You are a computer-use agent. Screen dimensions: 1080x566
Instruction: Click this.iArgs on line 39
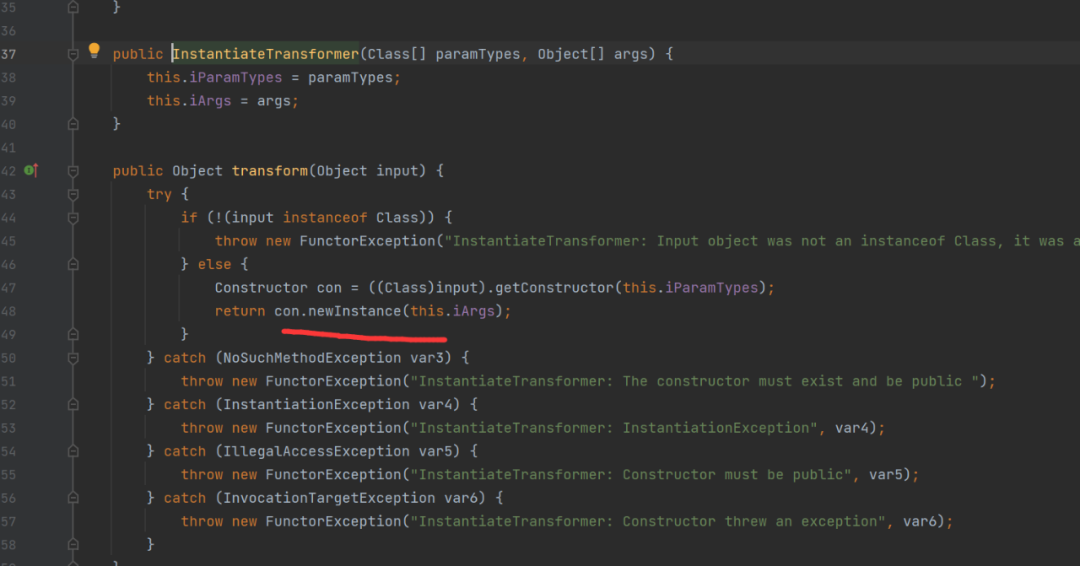(x=189, y=101)
